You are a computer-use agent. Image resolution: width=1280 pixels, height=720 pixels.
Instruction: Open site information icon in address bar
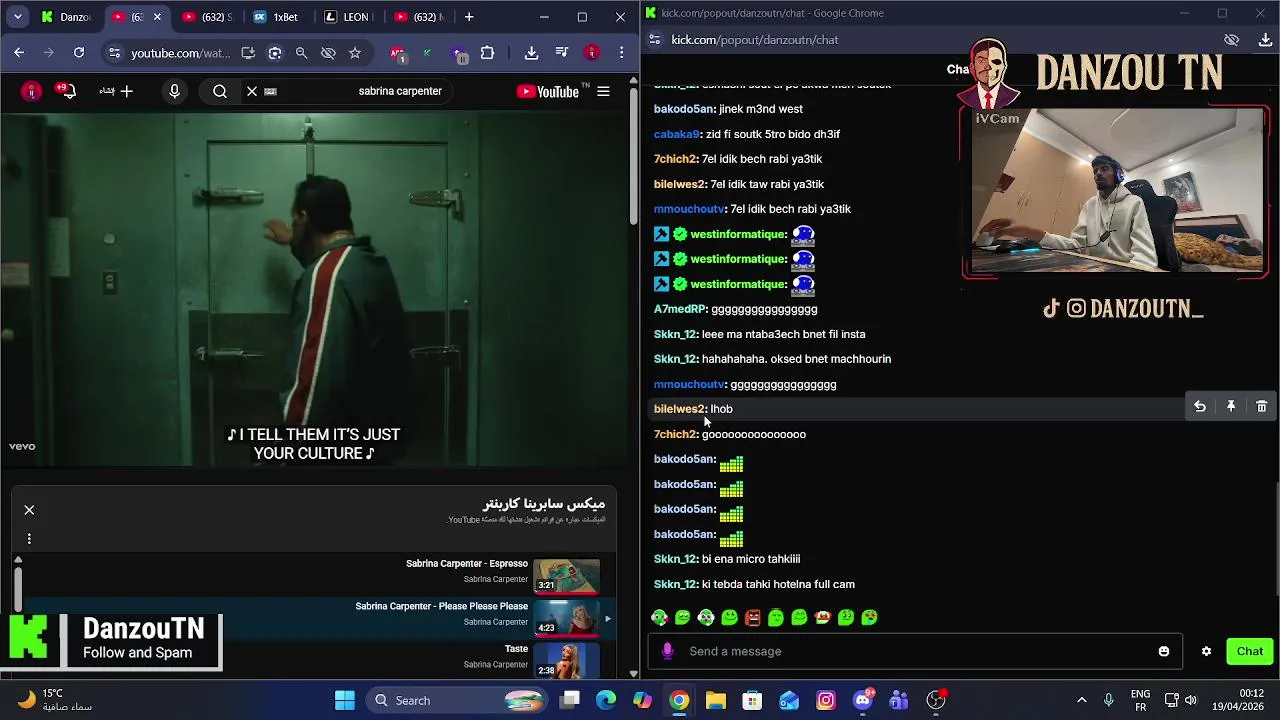tap(114, 53)
